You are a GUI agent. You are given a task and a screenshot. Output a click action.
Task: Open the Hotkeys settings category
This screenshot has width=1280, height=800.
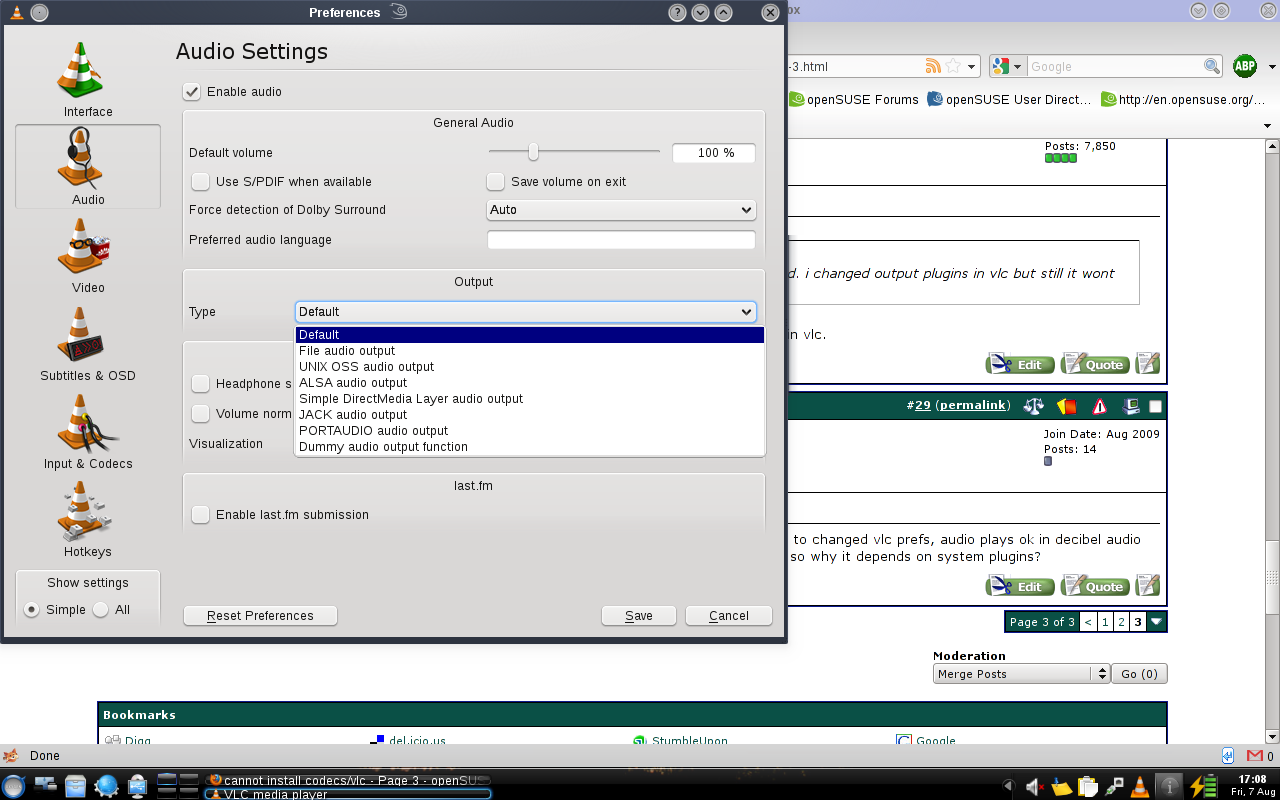point(88,520)
